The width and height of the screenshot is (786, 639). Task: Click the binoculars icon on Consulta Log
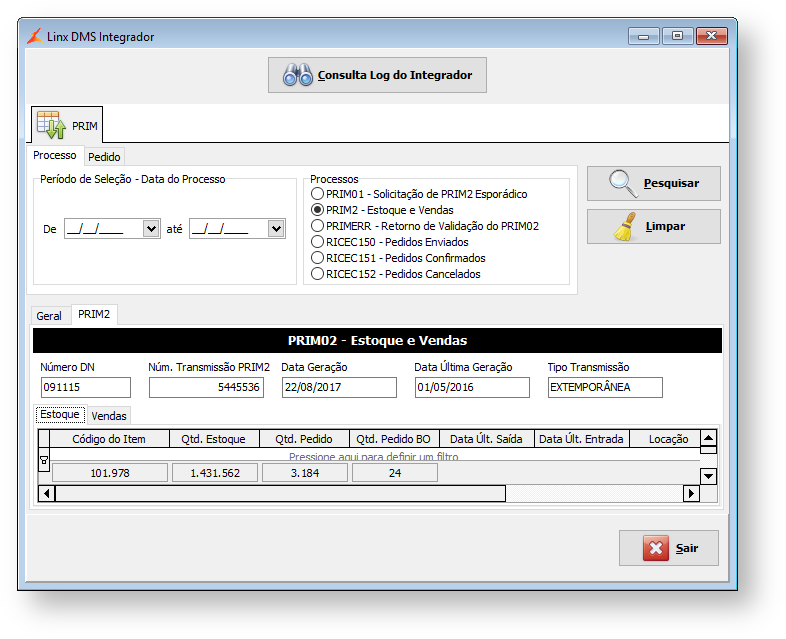click(x=298, y=75)
